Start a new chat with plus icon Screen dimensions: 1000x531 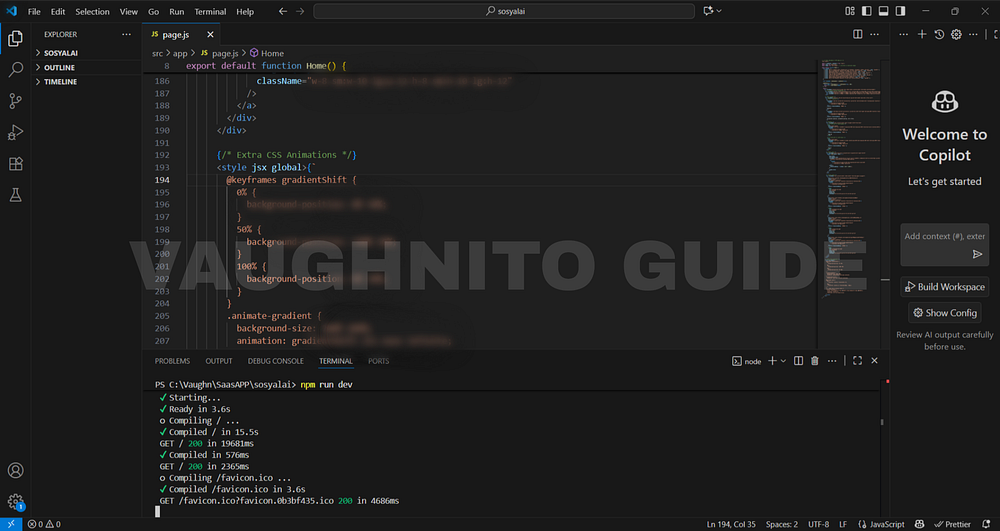pos(922,34)
